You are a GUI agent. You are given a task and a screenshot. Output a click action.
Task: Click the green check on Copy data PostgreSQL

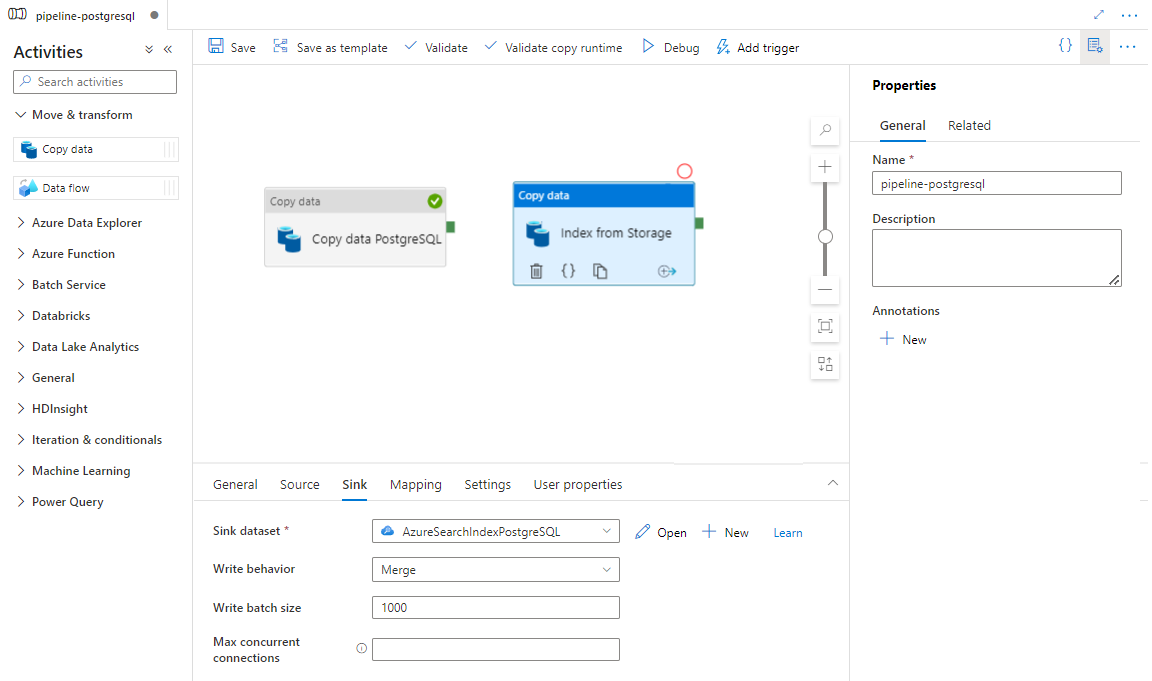point(435,201)
